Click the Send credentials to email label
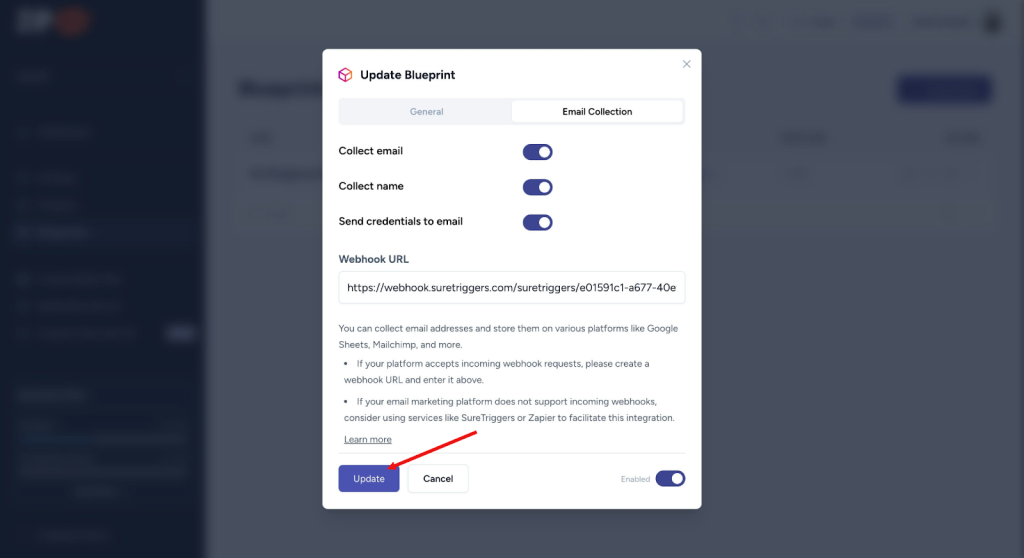 (400, 222)
